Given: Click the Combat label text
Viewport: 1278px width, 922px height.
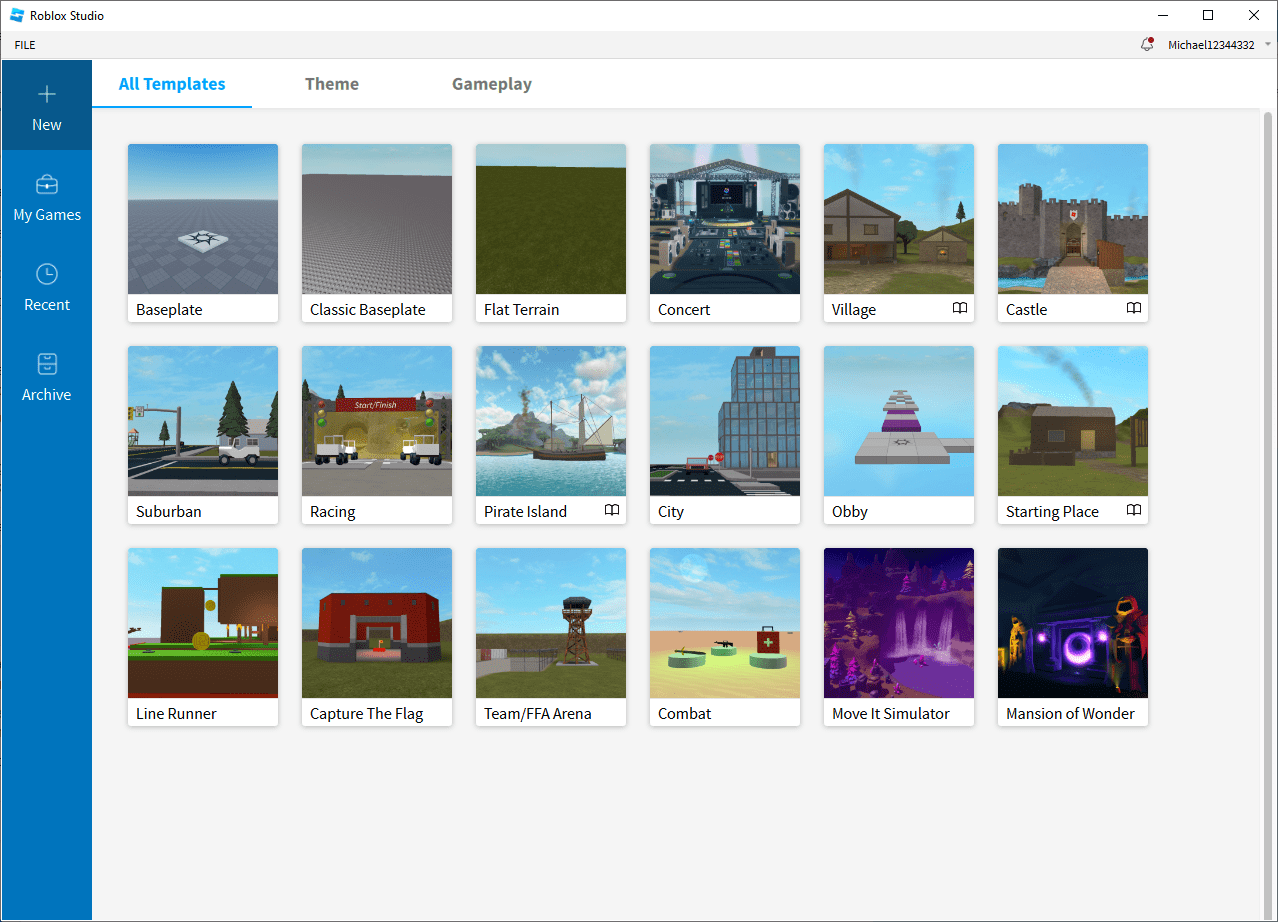Looking at the screenshot, I should pos(685,714).
